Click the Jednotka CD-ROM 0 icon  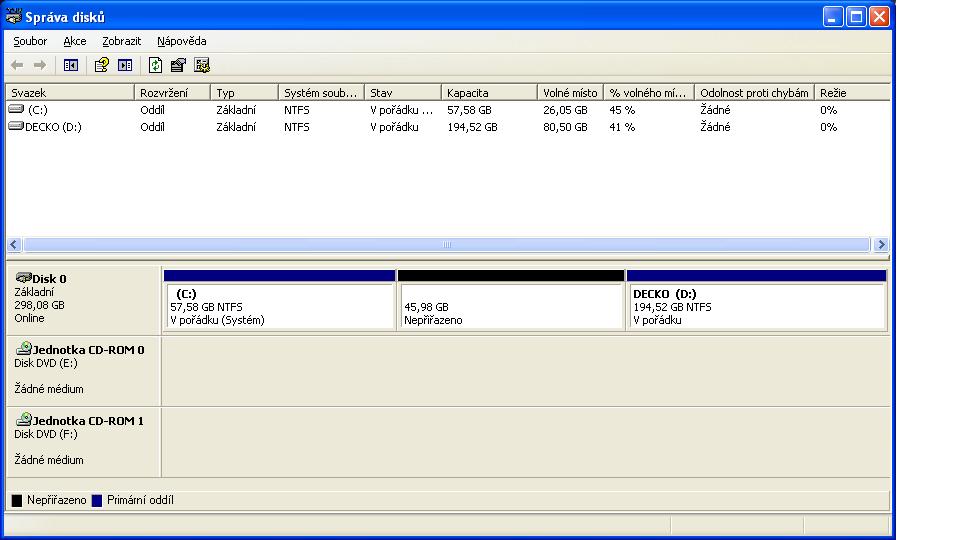tap(24, 348)
